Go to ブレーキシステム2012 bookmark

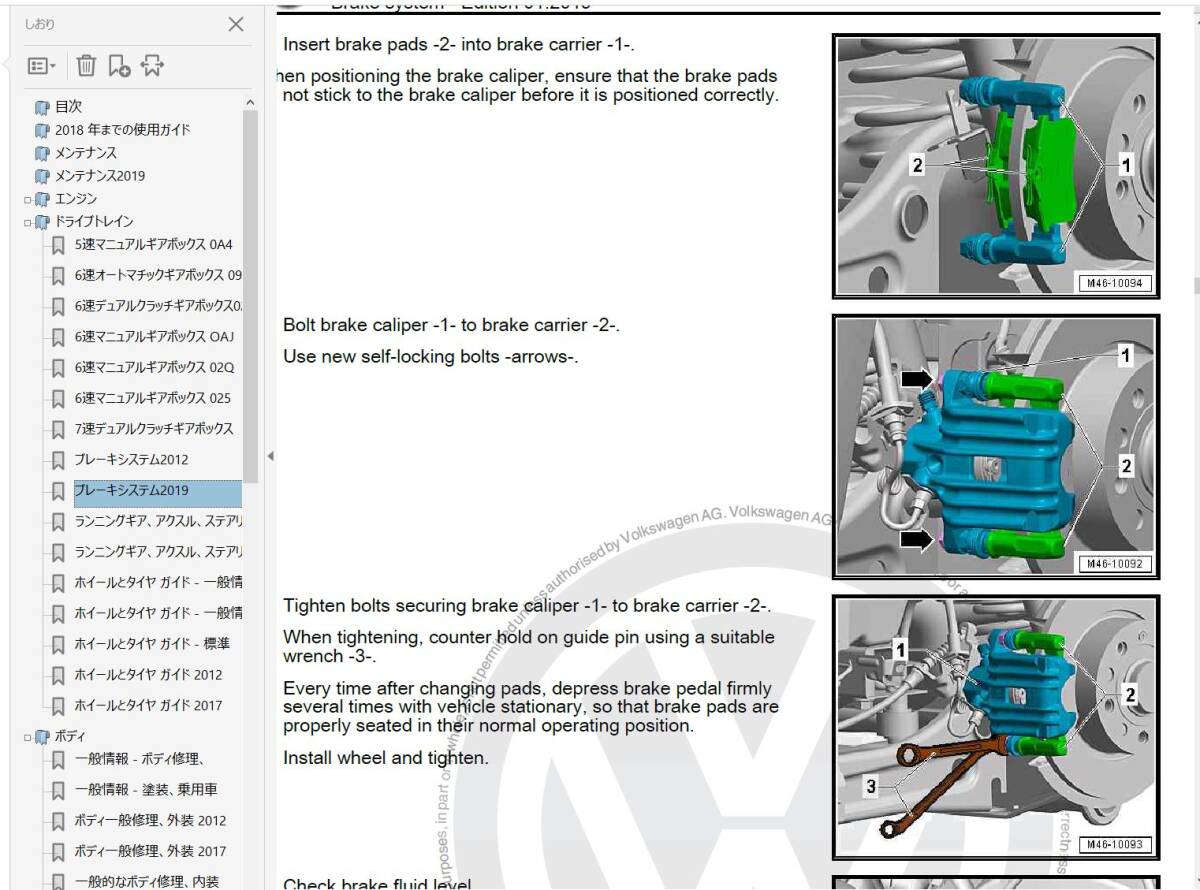click(x=131, y=460)
